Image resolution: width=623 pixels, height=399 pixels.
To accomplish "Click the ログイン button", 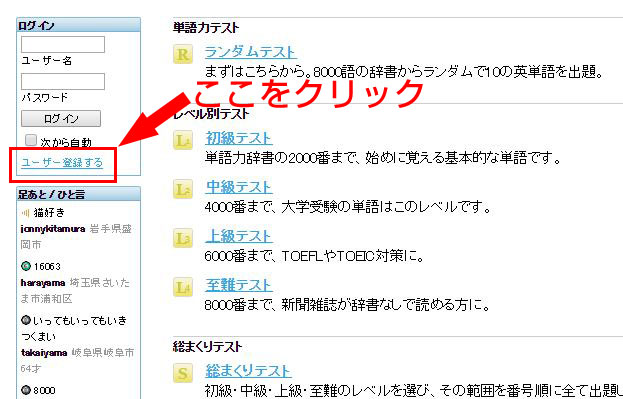I will pyautogui.click(x=61, y=118).
